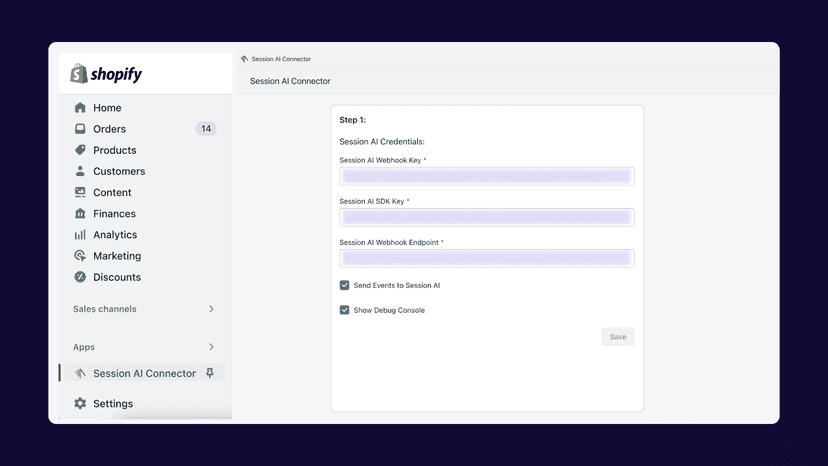Click the Session AI Webhook Key field
Viewport: 828px width, 466px height.
(486, 176)
